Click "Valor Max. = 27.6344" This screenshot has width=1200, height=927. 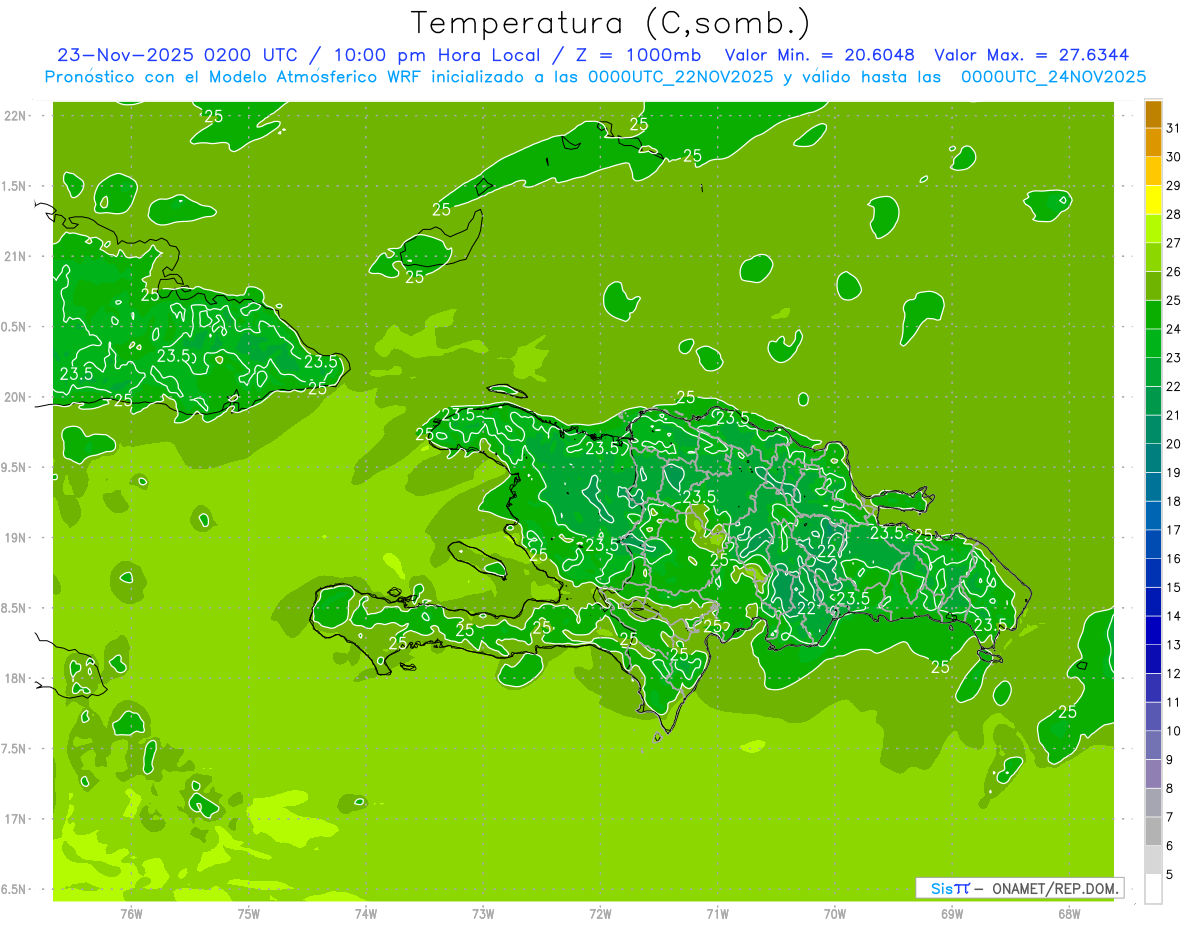(x=1031, y=55)
